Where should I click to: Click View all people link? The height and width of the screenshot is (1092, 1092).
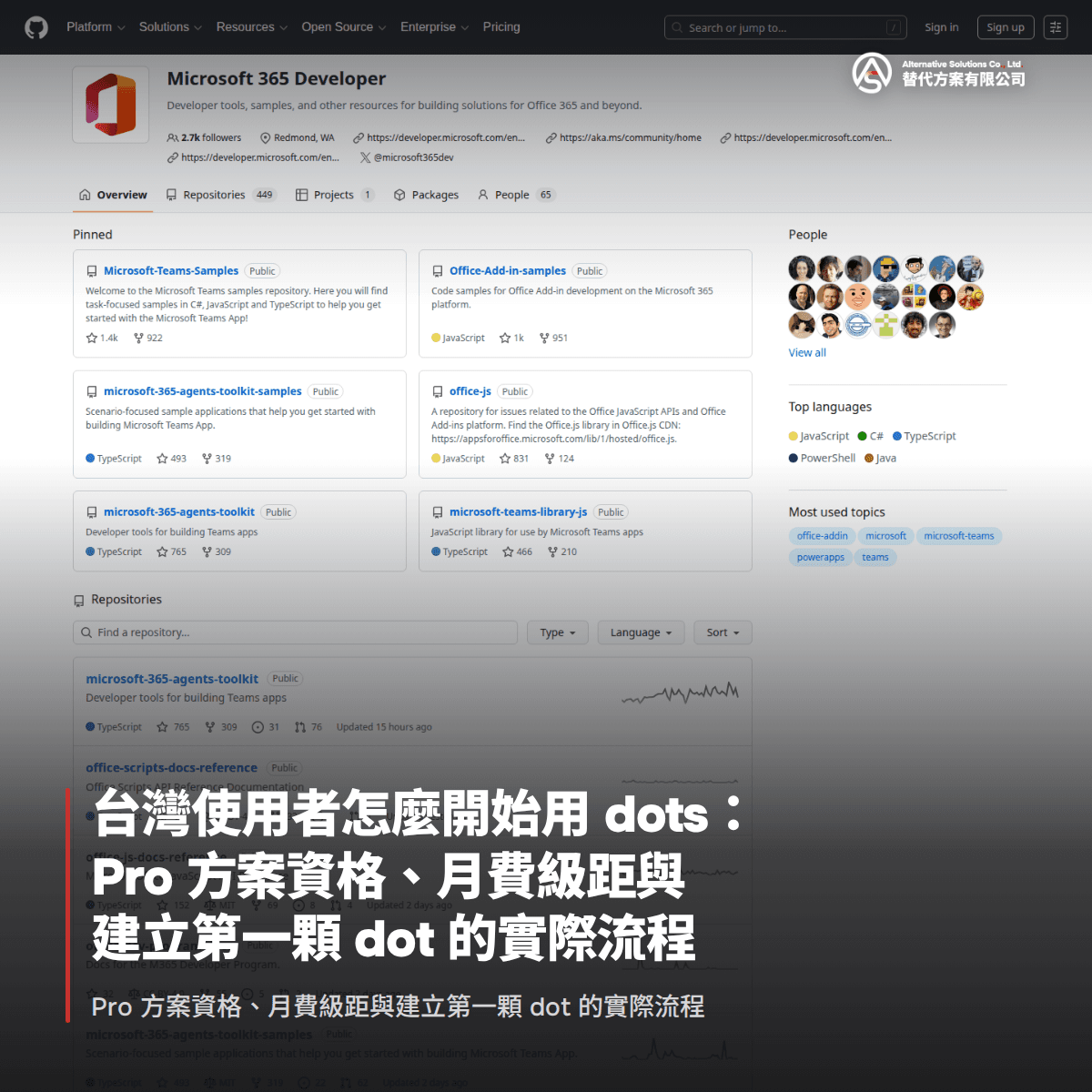[x=807, y=353]
